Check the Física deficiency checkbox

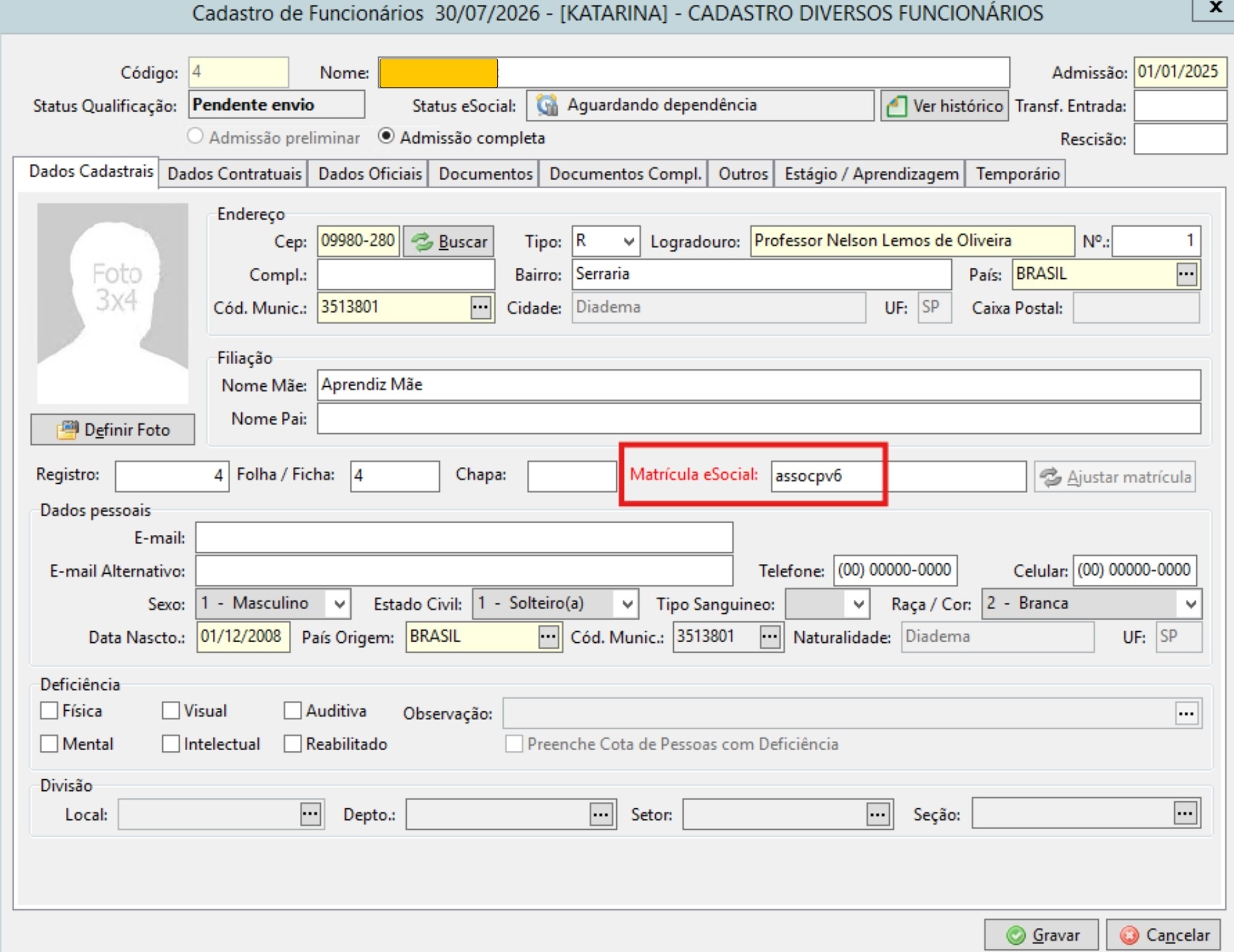(x=49, y=710)
